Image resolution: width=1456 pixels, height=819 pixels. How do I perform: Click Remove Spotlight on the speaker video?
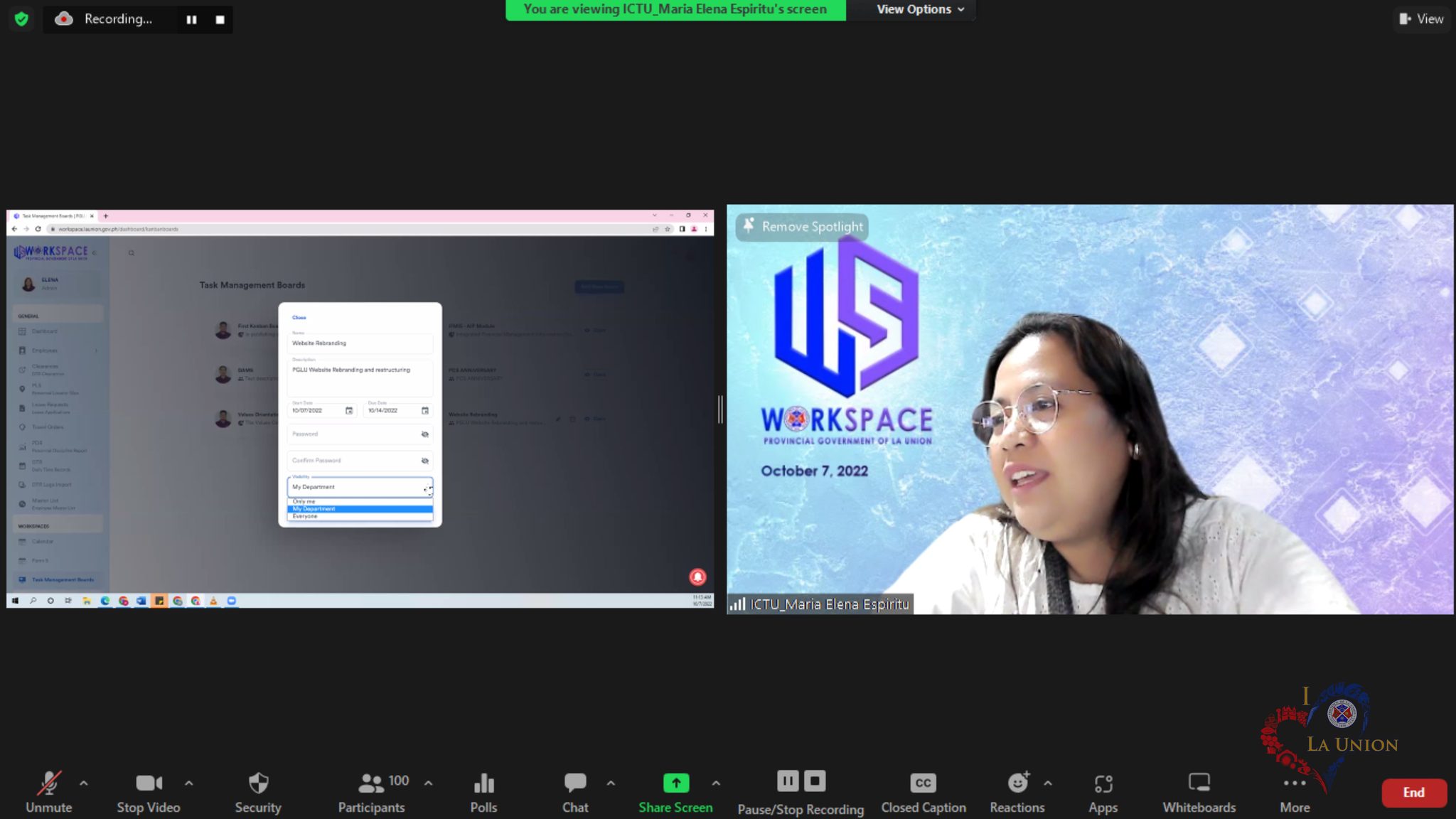pos(803,226)
